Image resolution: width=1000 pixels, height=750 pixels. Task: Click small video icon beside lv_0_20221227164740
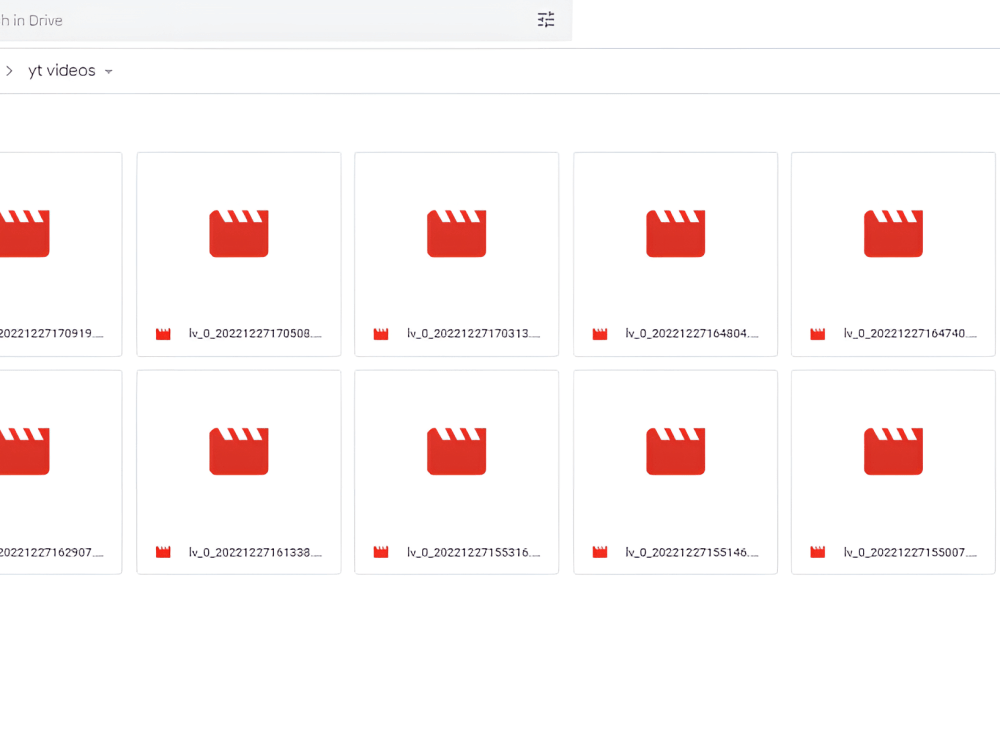(x=818, y=334)
